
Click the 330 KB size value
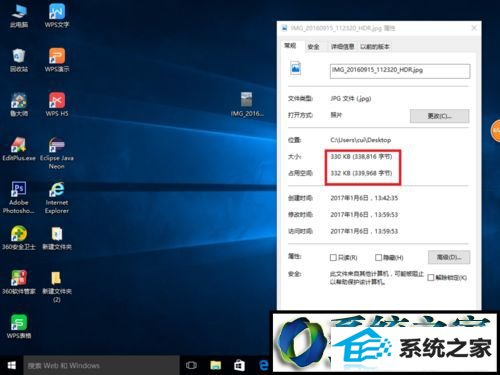click(x=361, y=157)
